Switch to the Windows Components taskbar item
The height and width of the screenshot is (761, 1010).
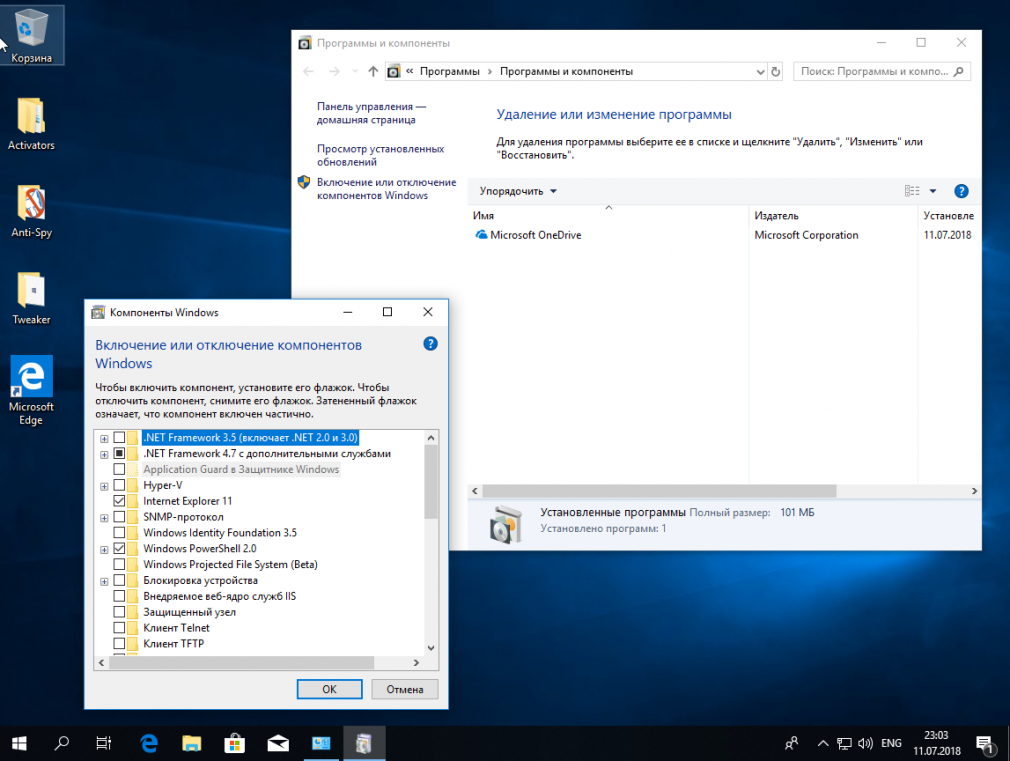[364, 744]
